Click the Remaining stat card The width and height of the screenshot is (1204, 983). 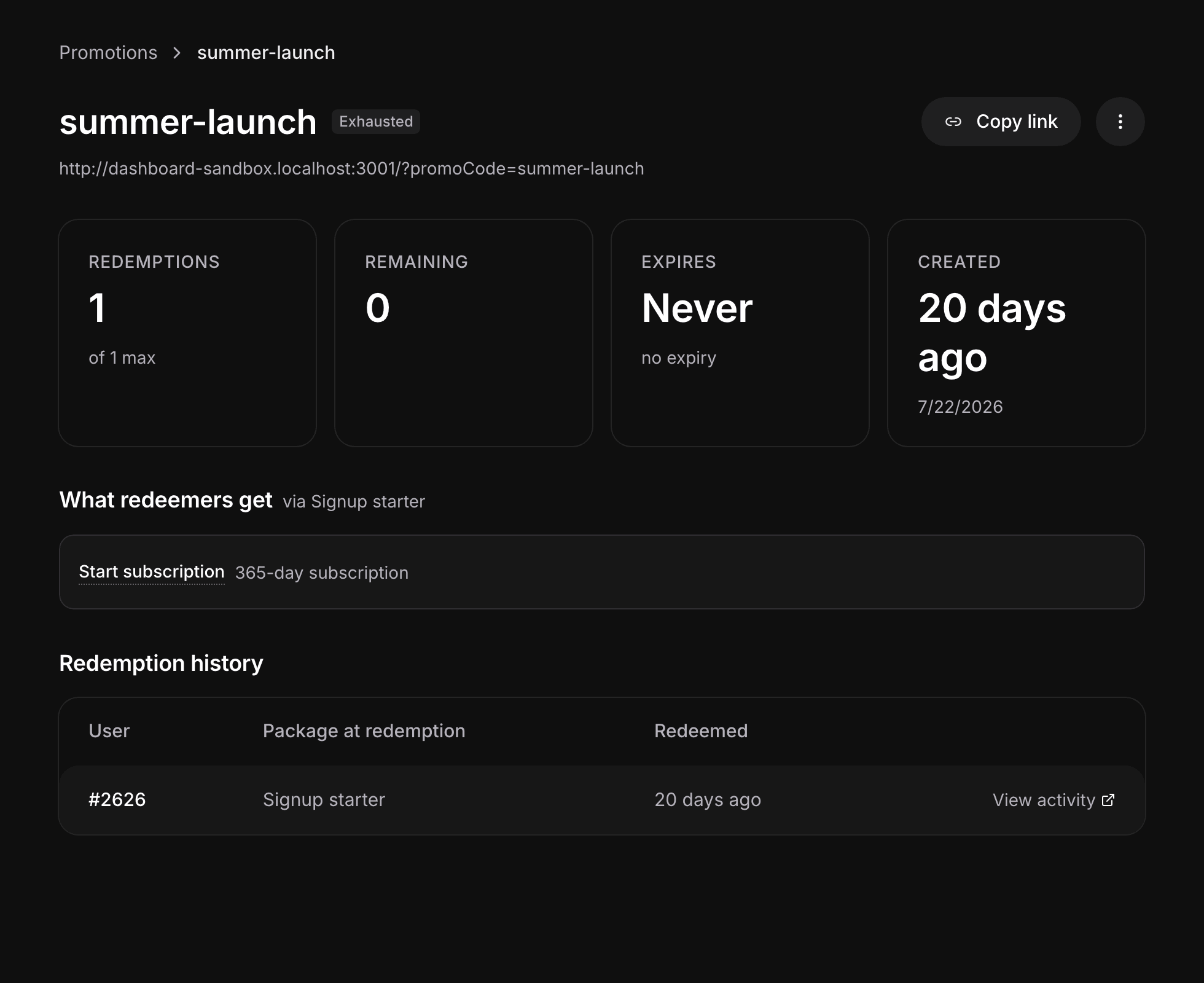pyautogui.click(x=464, y=333)
